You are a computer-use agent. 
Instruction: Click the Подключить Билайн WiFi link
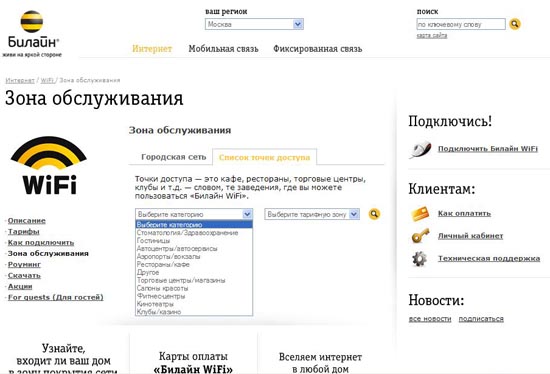(x=488, y=149)
